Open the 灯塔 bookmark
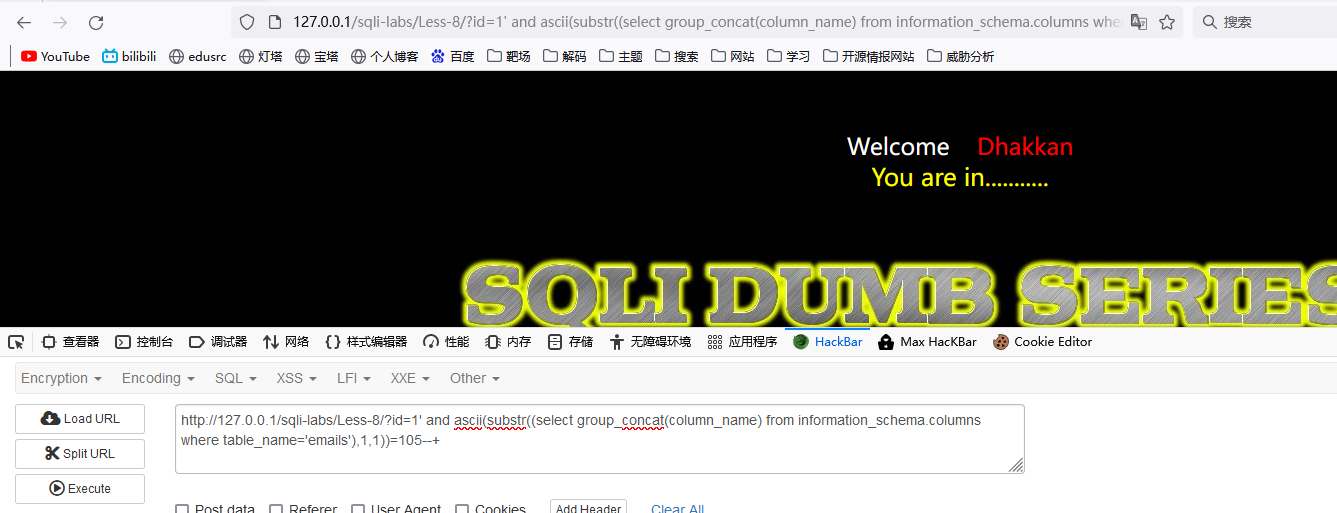Viewport: 1337px width, 513px height. 260,57
